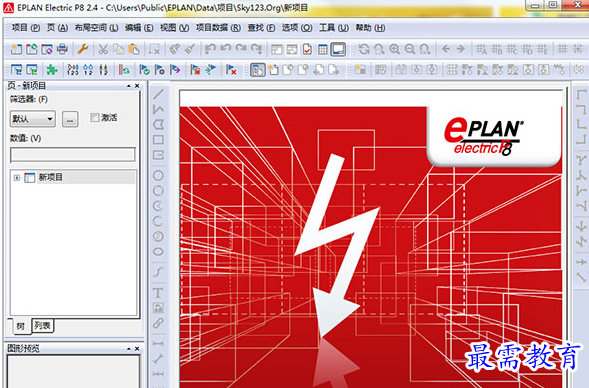Open the 工具 (U) menu
The height and width of the screenshot is (388, 589).
pyautogui.click(x=334, y=28)
